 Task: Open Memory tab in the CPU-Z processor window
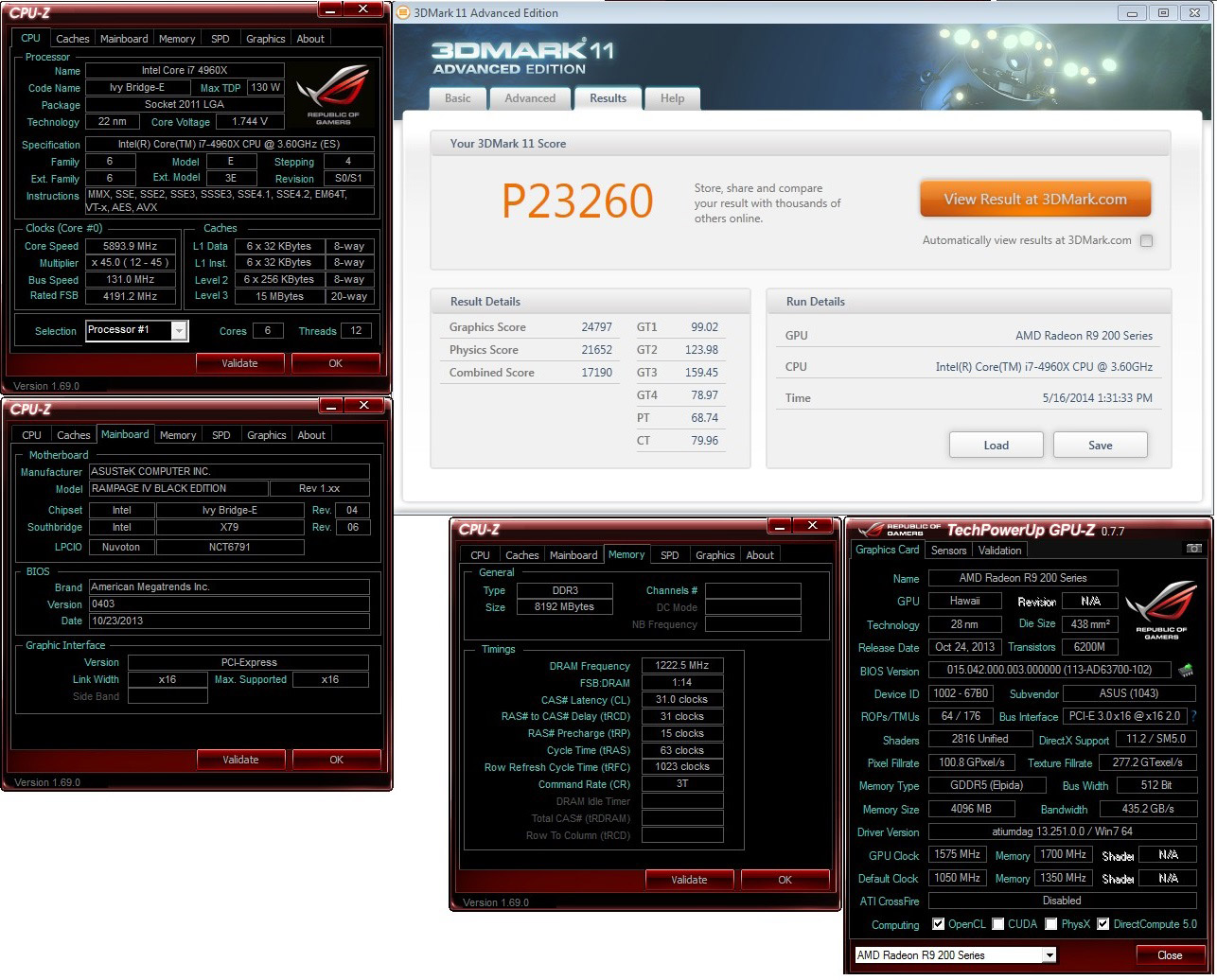pos(177,39)
